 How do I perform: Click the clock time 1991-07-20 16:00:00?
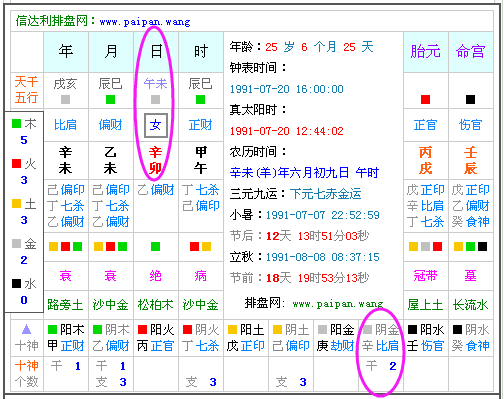(x=287, y=89)
